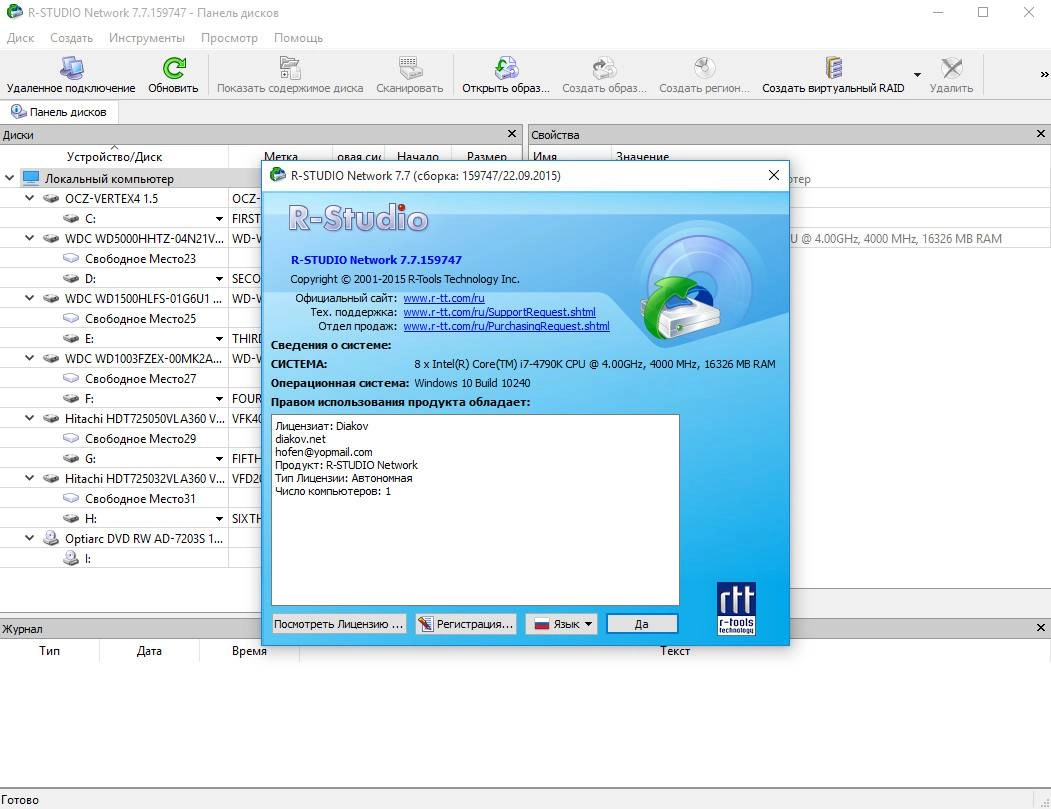This screenshot has height=809, width=1051.
Task: Refresh the disk list with Обновить
Action: pyautogui.click(x=174, y=68)
